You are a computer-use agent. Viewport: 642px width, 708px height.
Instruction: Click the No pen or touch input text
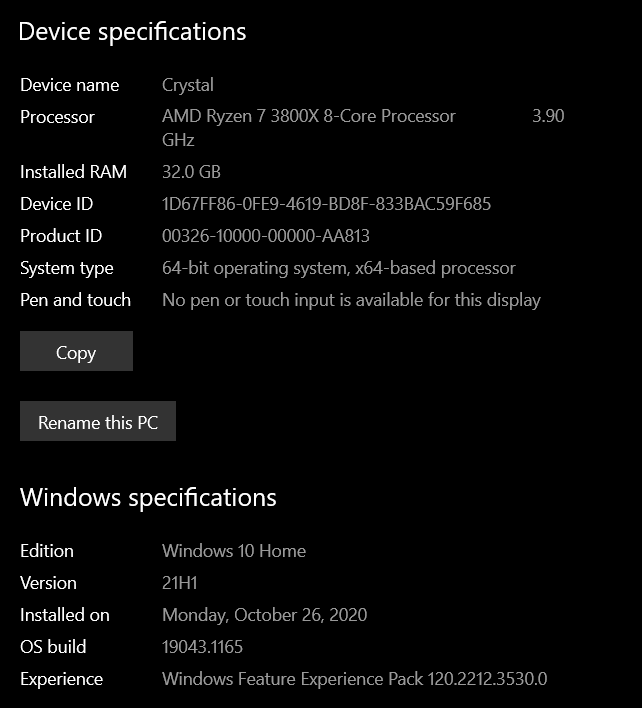pyautogui.click(x=351, y=300)
